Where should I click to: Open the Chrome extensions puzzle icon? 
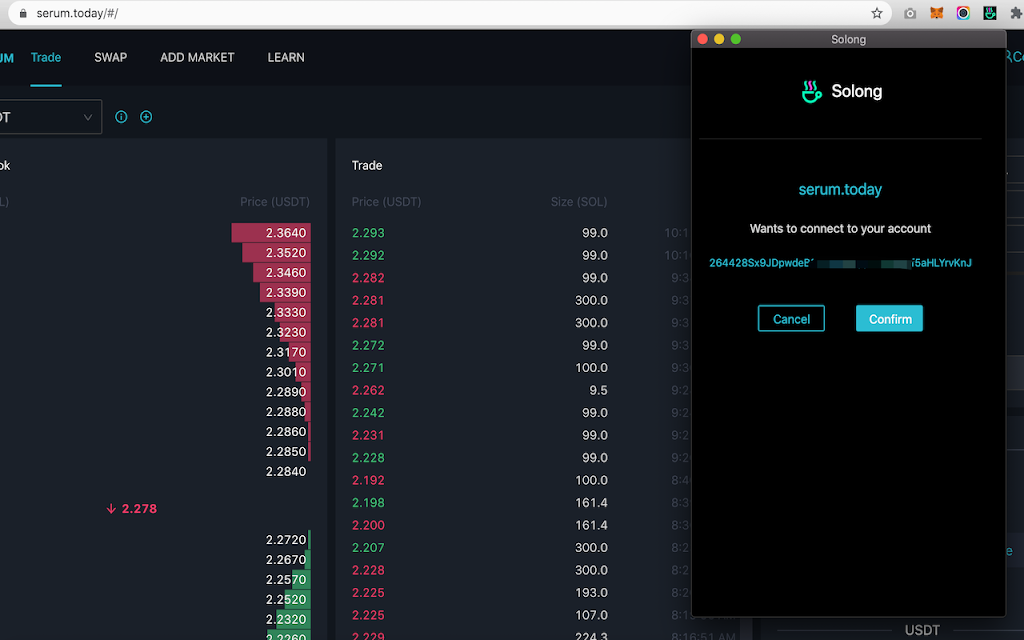point(1016,13)
